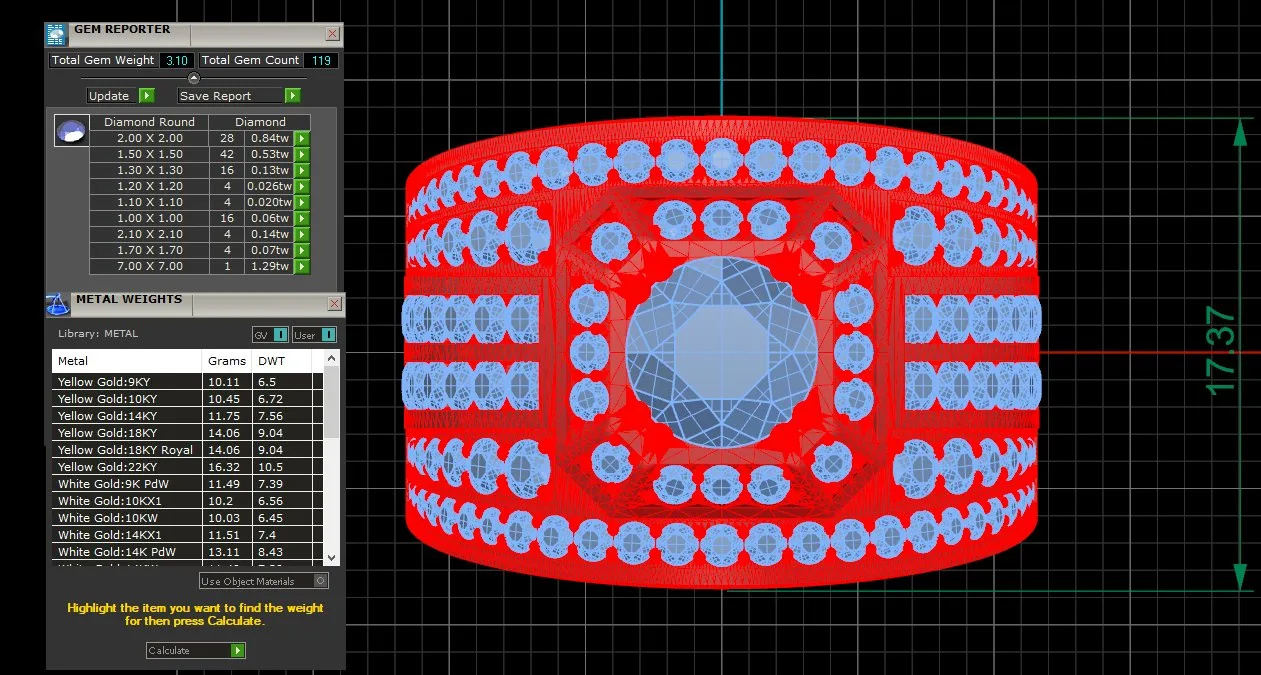Select the large center diamond on the ring
Image resolution: width=1261 pixels, height=675 pixels.
pyautogui.click(x=721, y=352)
